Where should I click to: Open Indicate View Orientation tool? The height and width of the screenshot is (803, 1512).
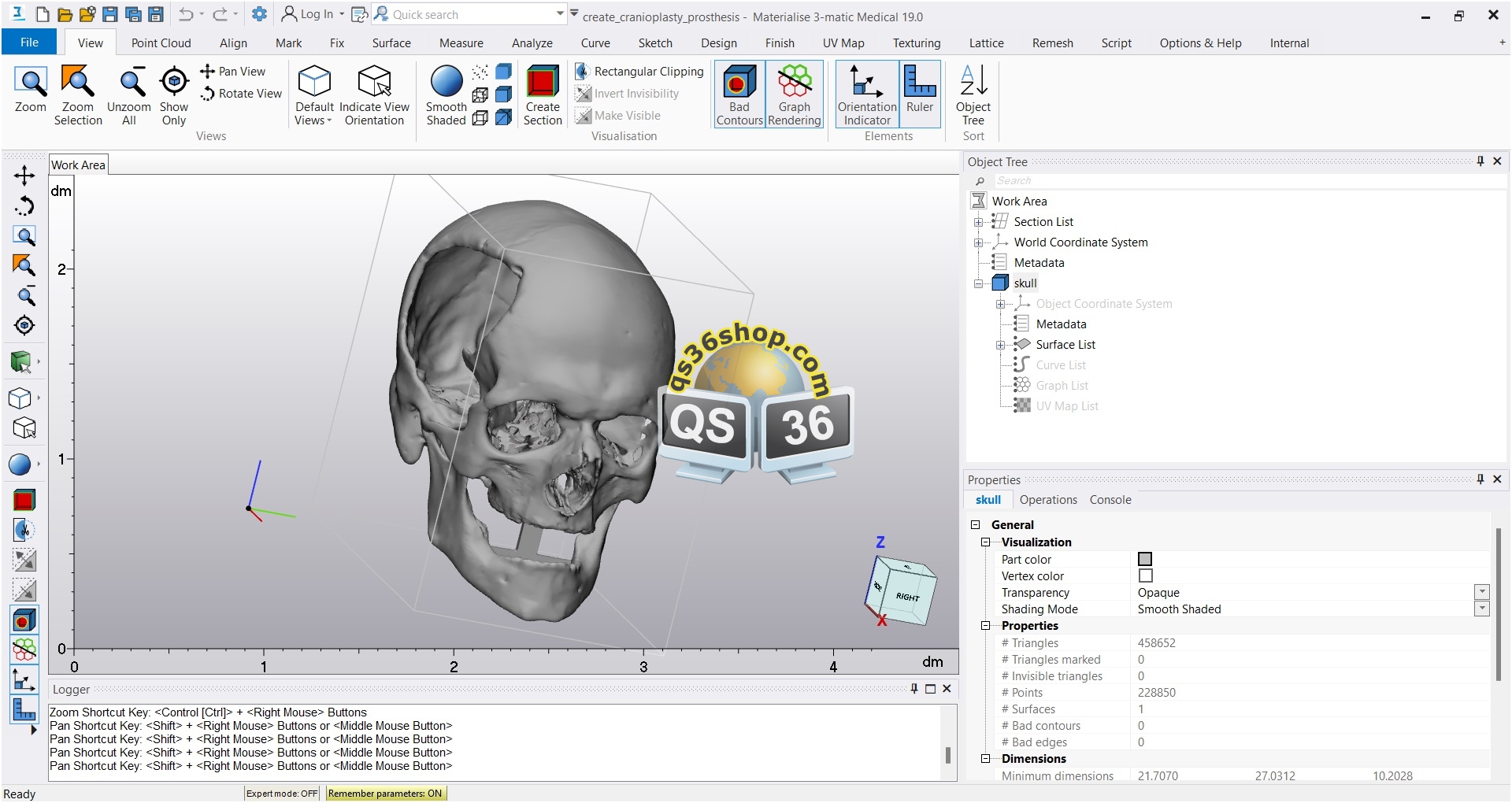(x=375, y=95)
